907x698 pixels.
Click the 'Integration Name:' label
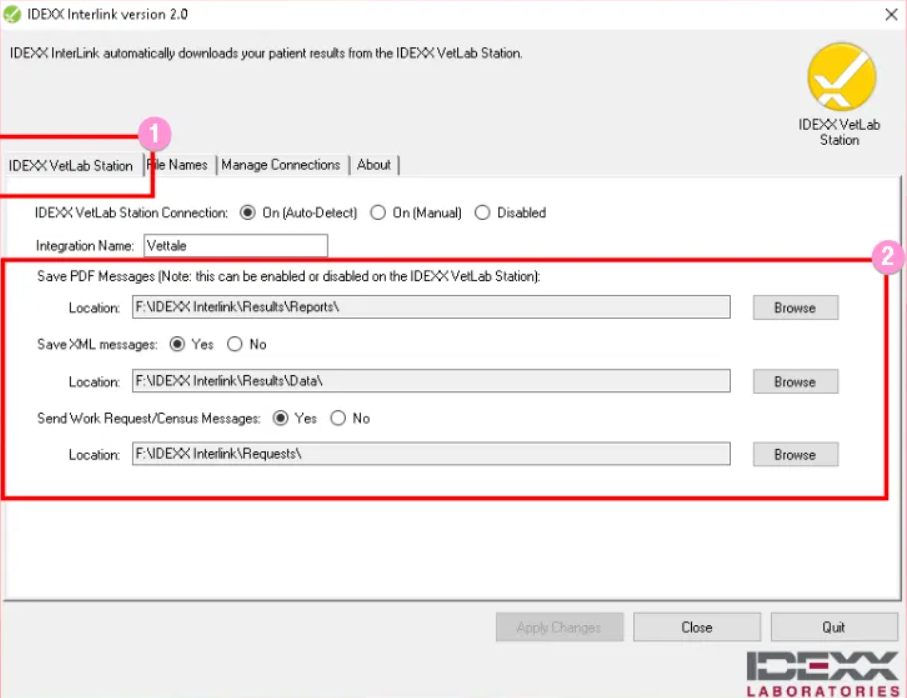point(84,246)
